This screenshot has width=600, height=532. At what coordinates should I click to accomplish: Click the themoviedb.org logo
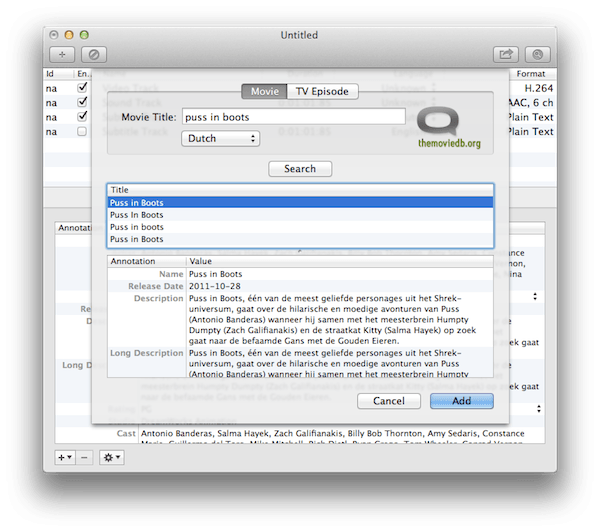449,127
